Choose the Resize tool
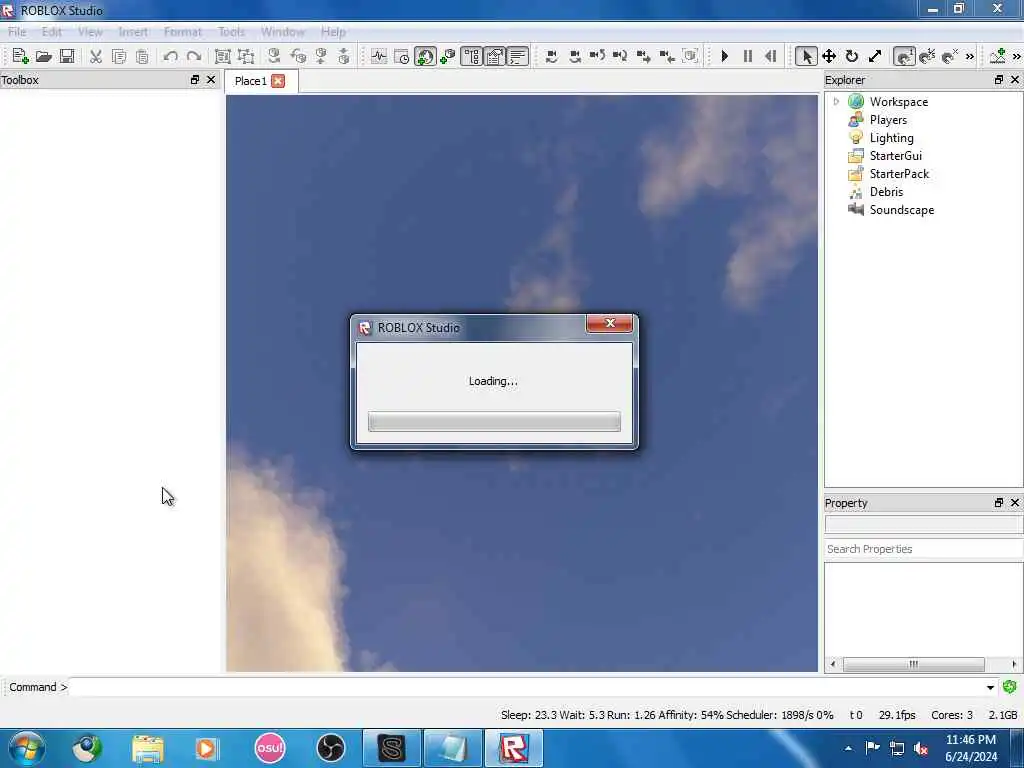This screenshot has width=1024, height=768. (x=875, y=56)
